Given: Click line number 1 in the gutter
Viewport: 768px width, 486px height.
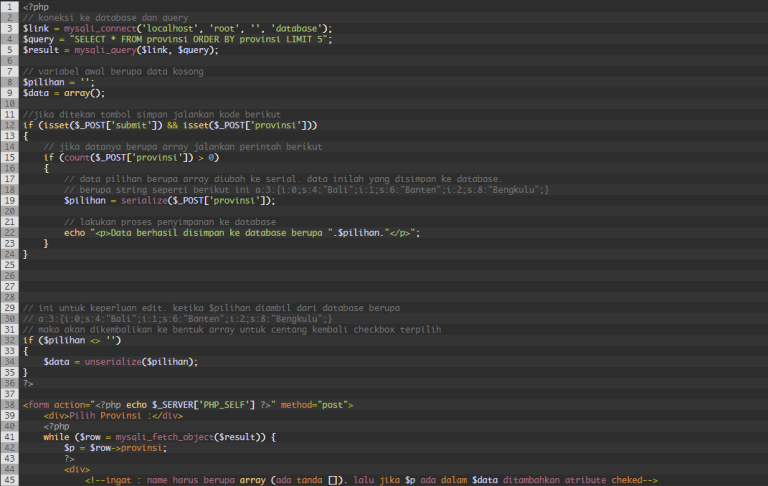Looking at the screenshot, I should pyautogui.click(x=10, y=6).
